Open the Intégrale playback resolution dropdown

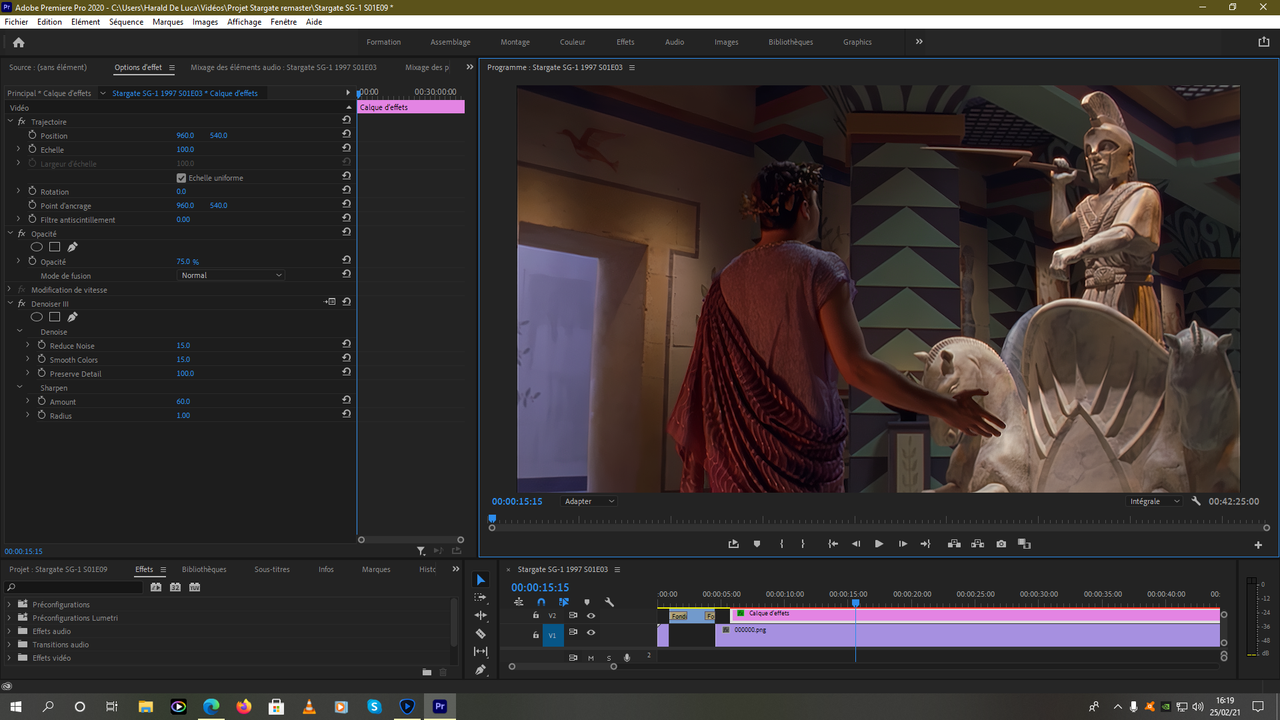point(1154,501)
